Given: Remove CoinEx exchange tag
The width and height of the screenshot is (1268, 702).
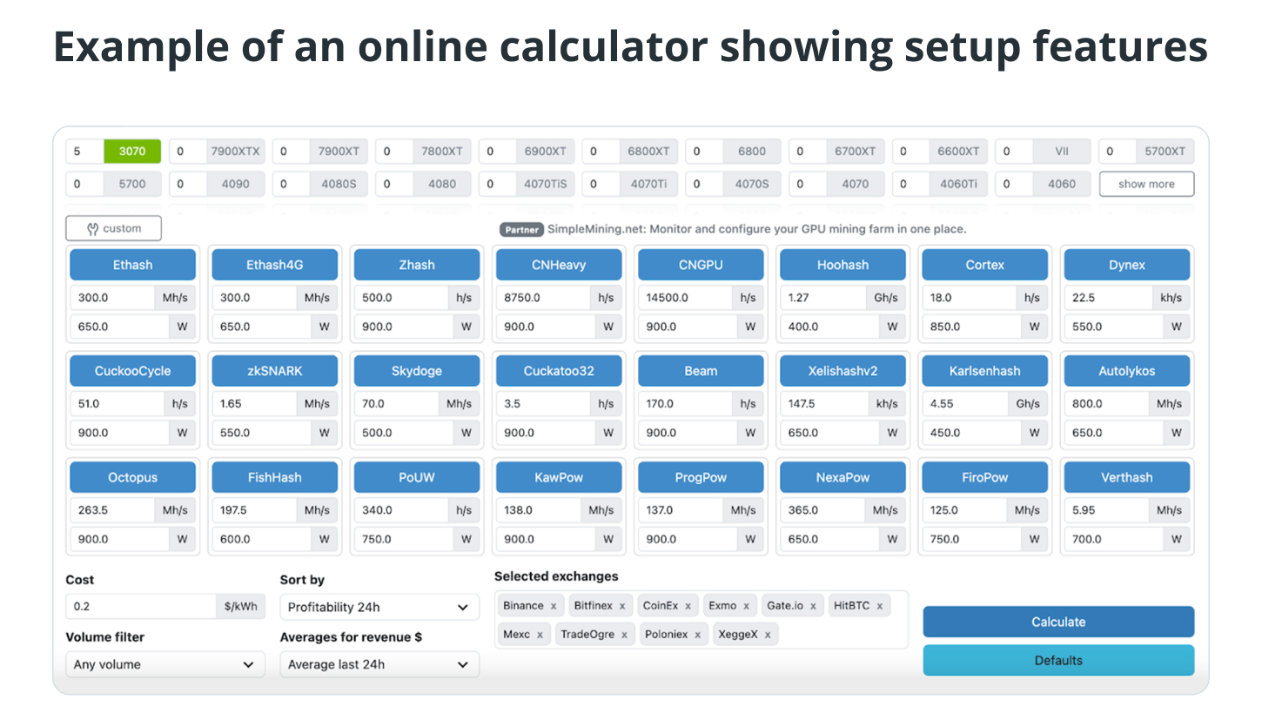Looking at the screenshot, I should (x=688, y=606).
